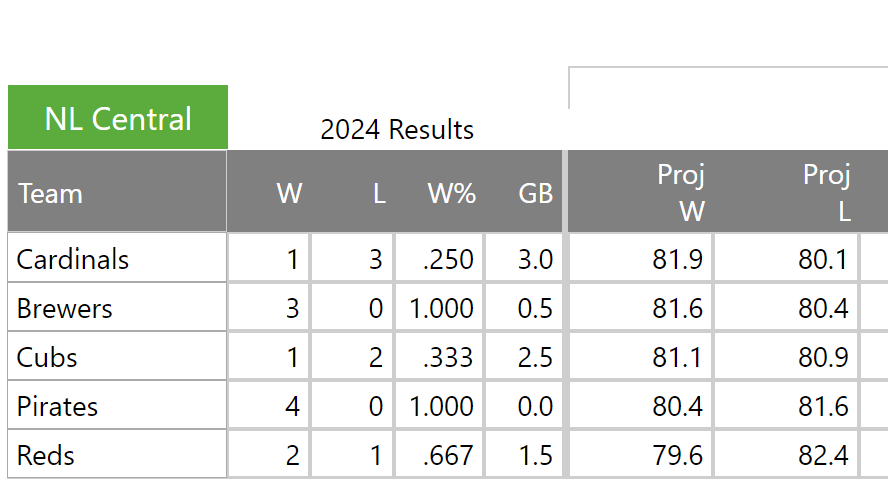Select the Brewers team cell
The width and height of the screenshot is (888, 494).
coord(117,308)
